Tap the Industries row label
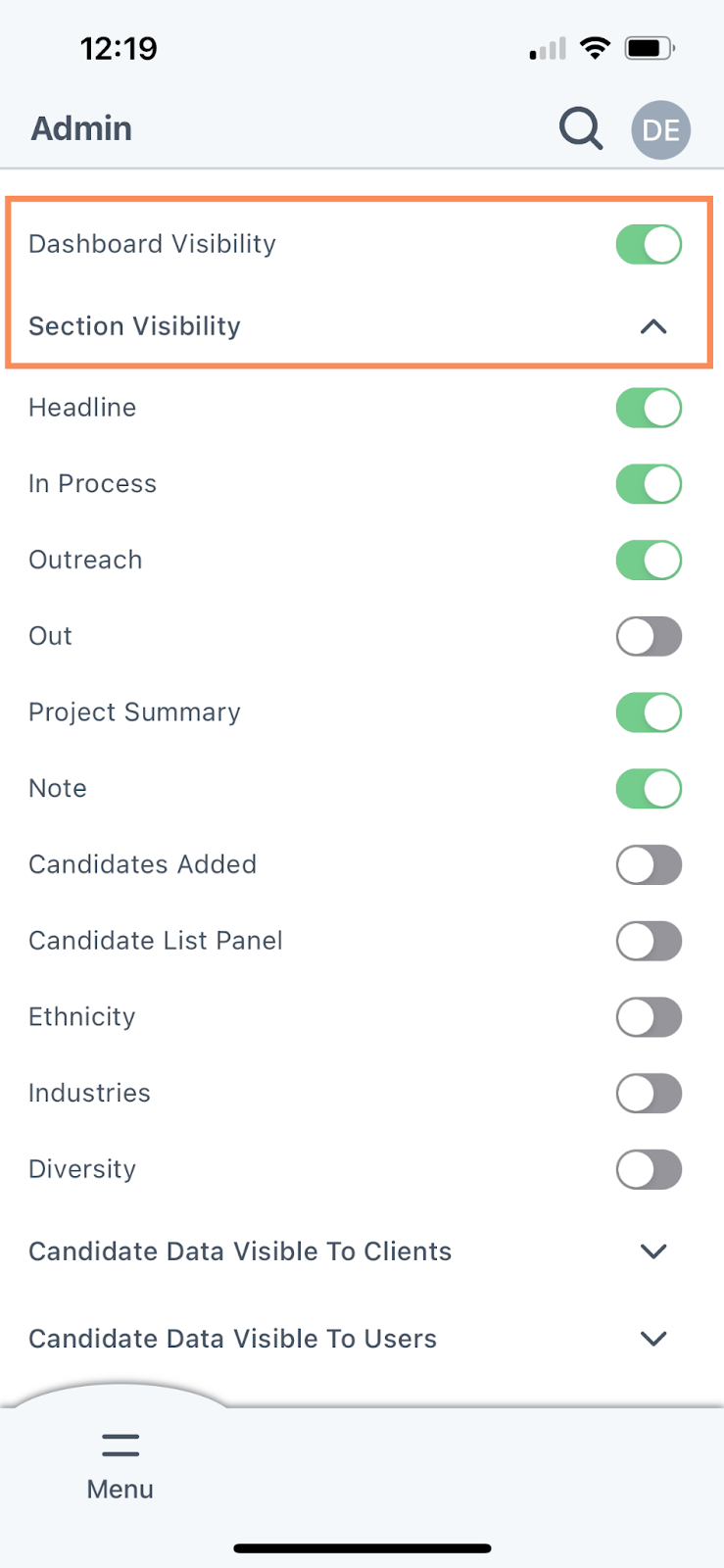The width and height of the screenshot is (724, 1568). (x=89, y=1093)
